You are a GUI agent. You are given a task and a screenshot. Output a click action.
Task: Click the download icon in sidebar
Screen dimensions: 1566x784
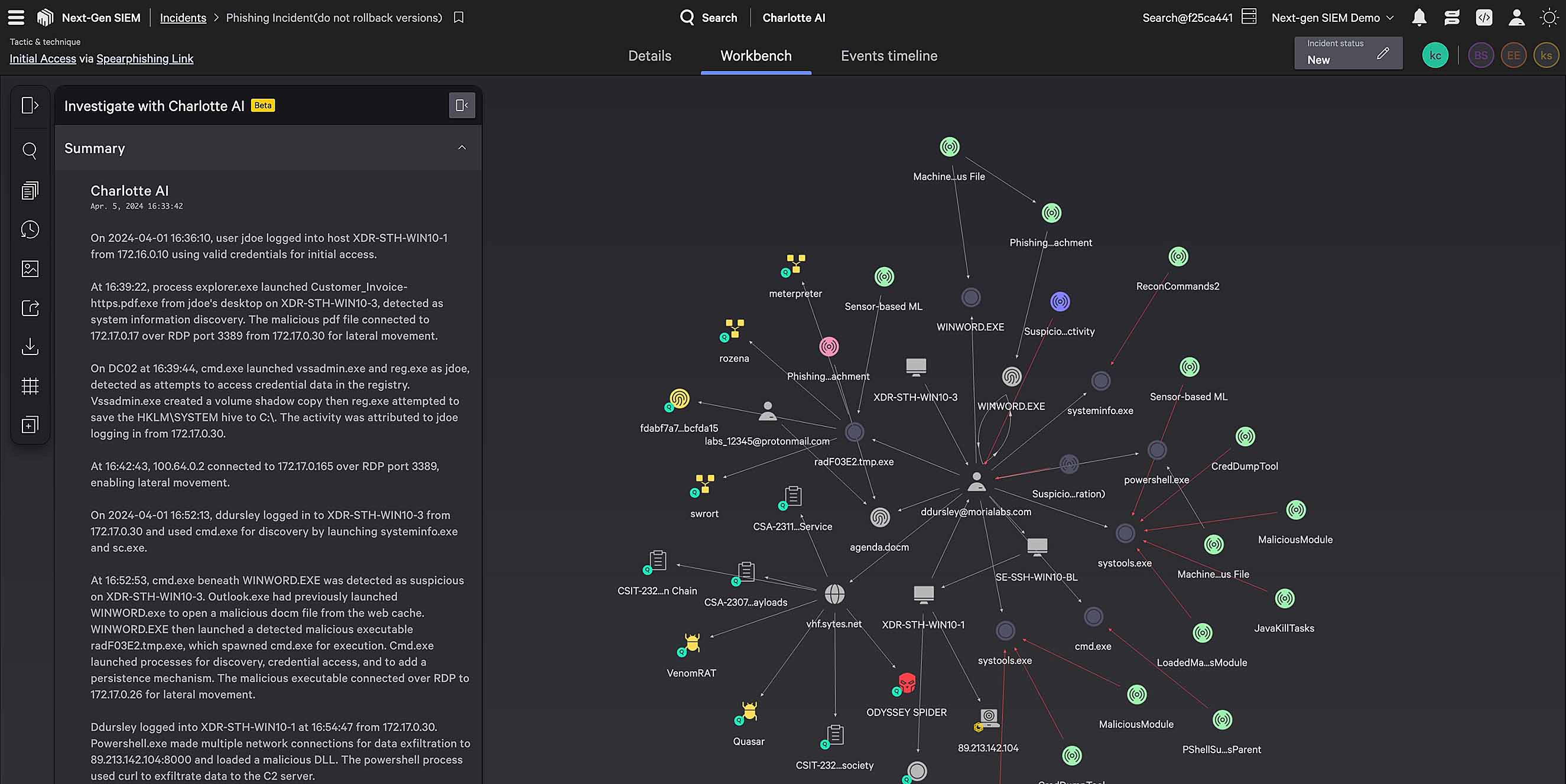(x=30, y=346)
